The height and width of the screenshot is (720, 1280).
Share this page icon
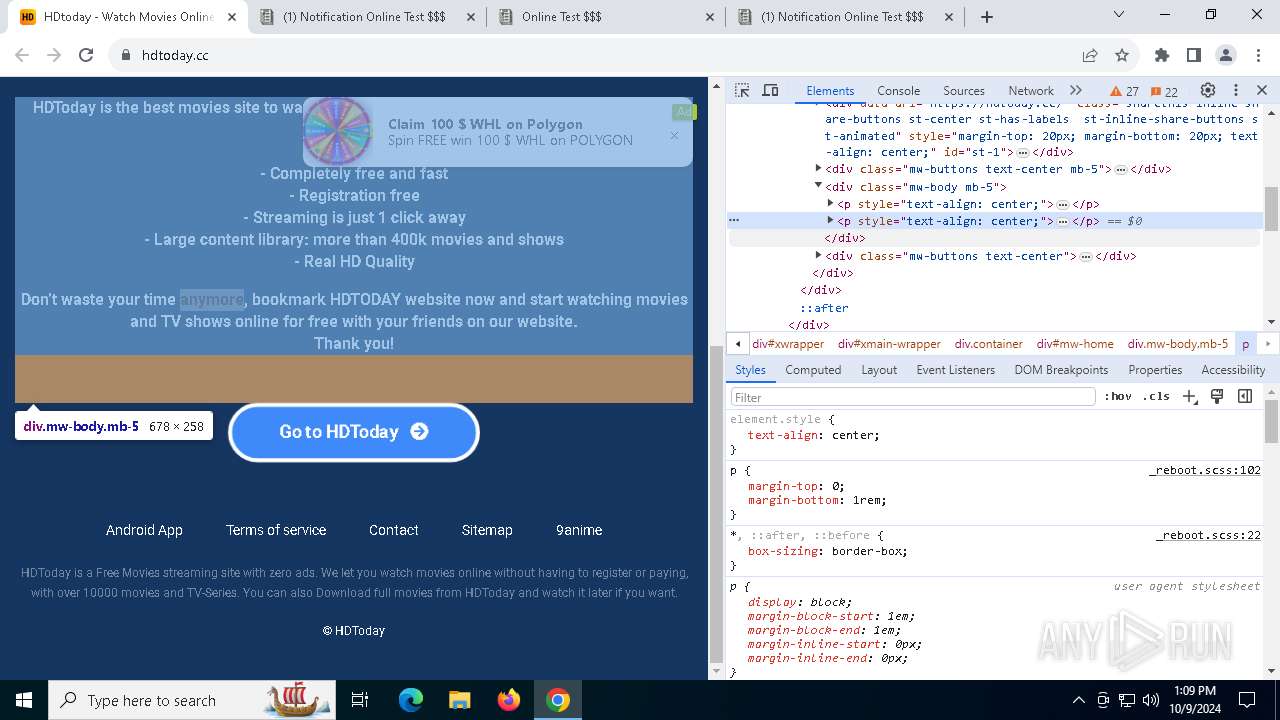click(x=1090, y=55)
